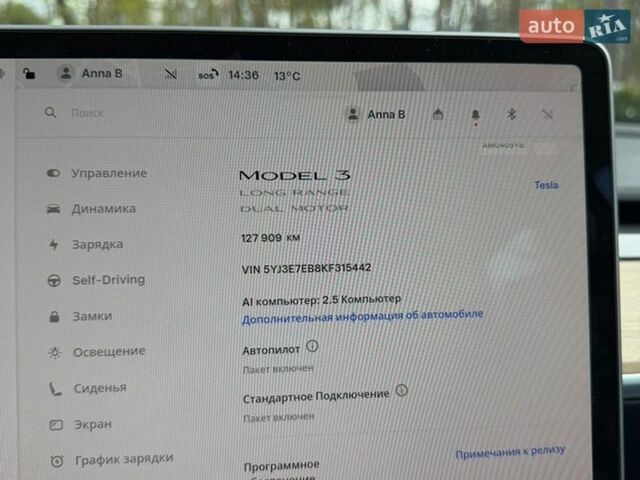Viewport: 640px width, 480px height.
Task: Open the График зарядки menu item
Action: point(124,460)
